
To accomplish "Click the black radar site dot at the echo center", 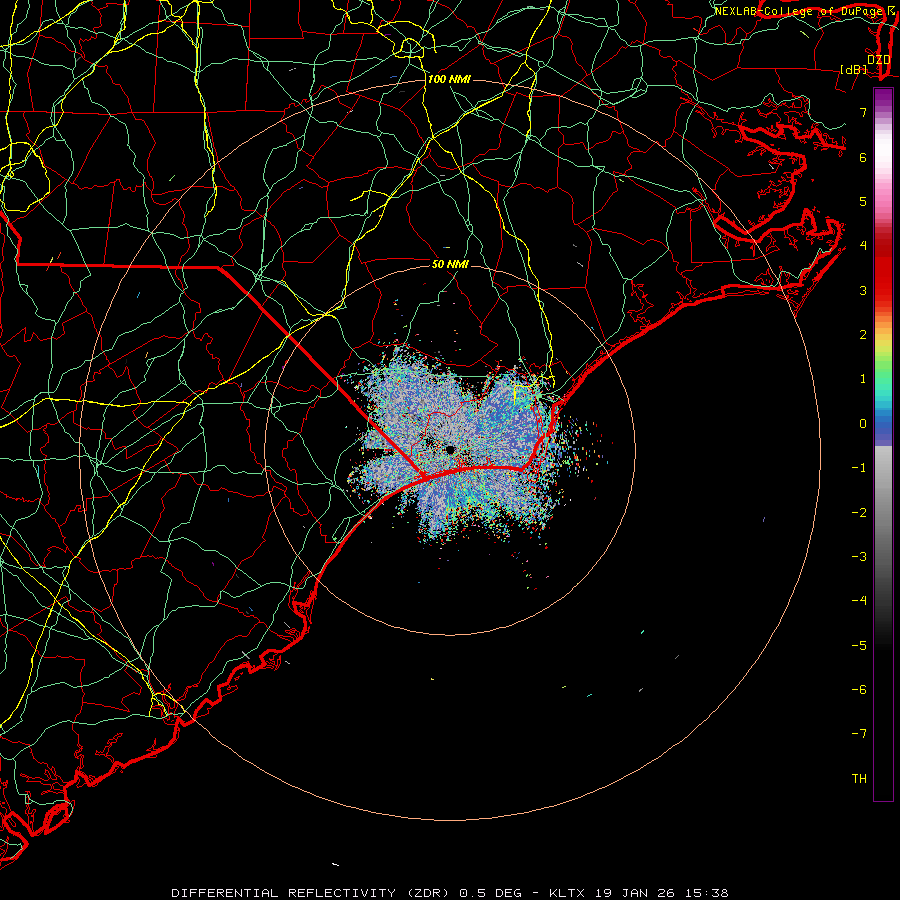I will (x=451, y=449).
